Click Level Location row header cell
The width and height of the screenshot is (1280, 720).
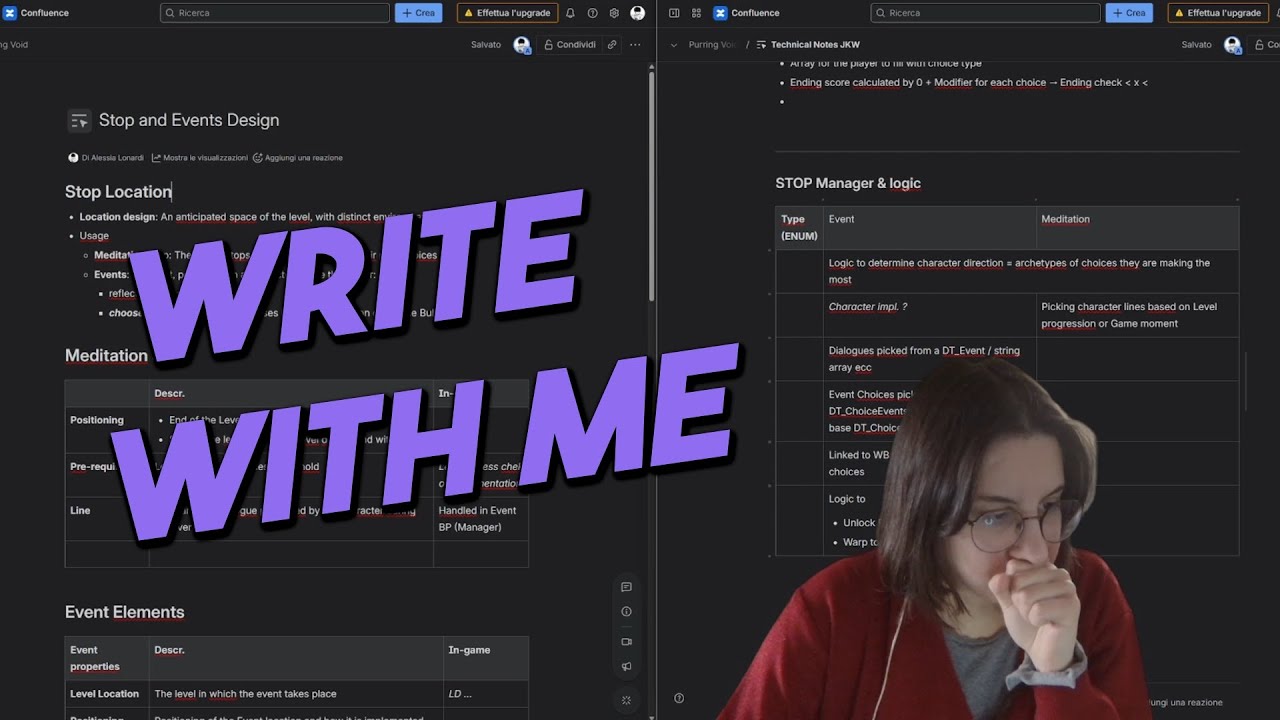click(x=106, y=694)
